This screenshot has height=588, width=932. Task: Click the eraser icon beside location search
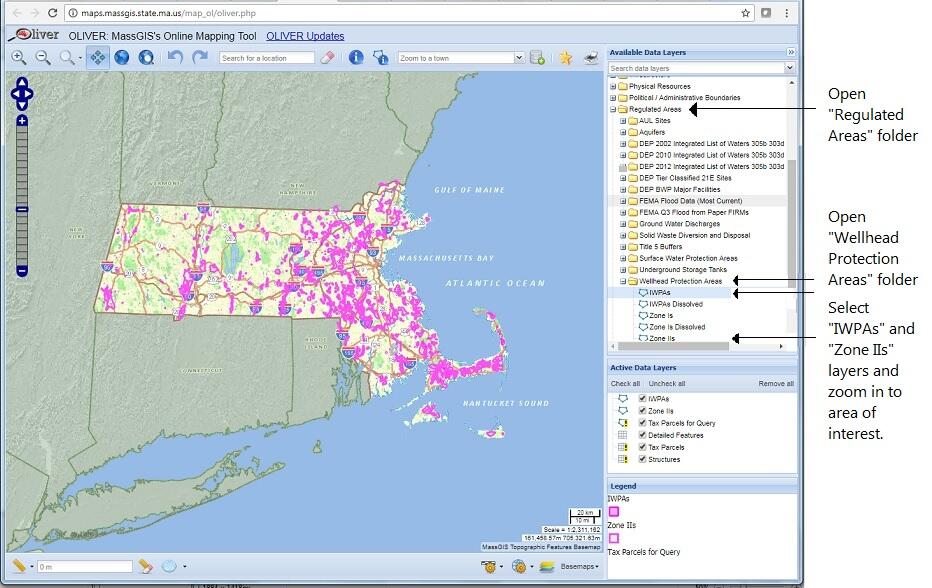point(328,58)
